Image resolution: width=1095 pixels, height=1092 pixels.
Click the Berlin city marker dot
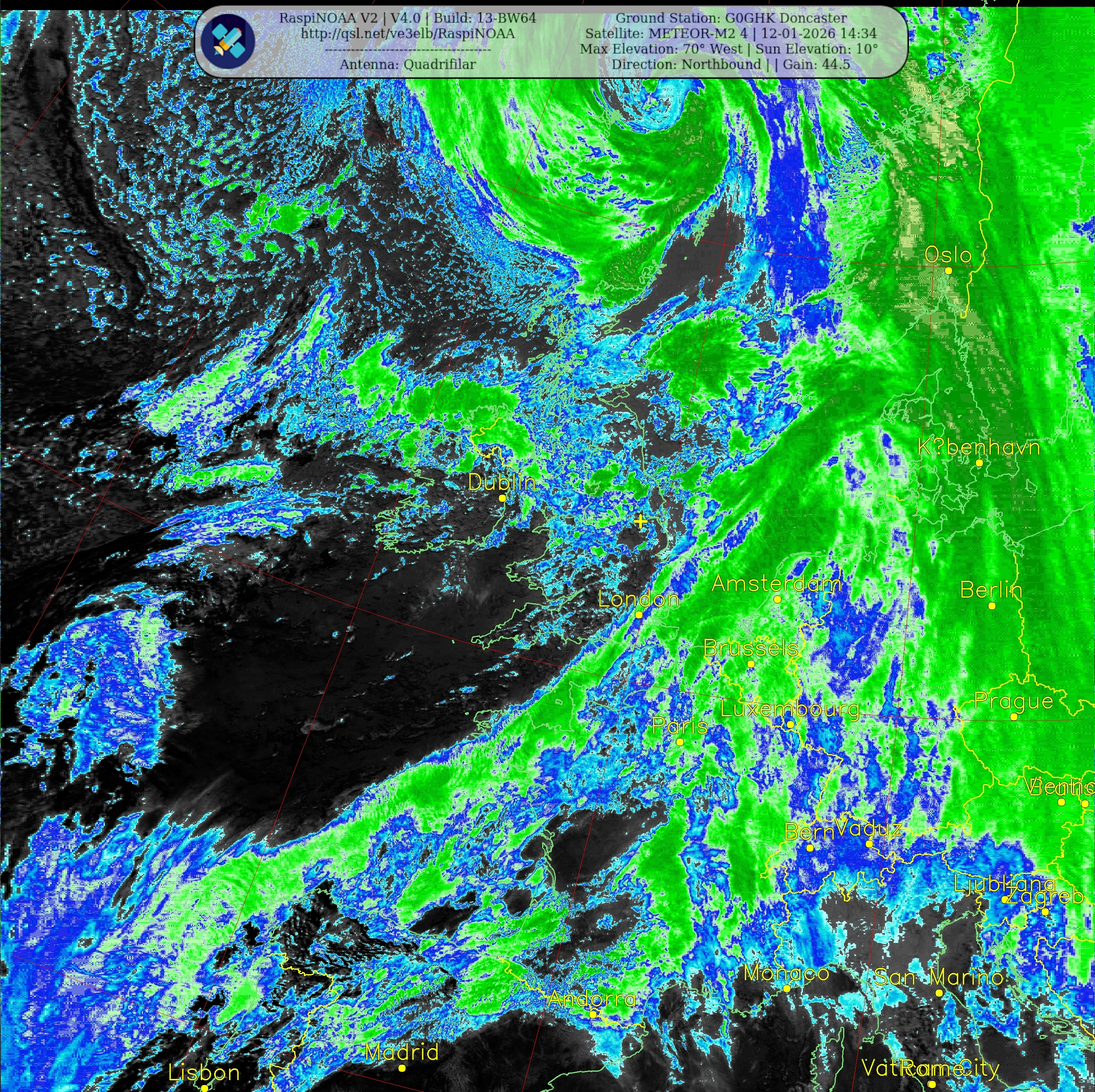coord(992,606)
